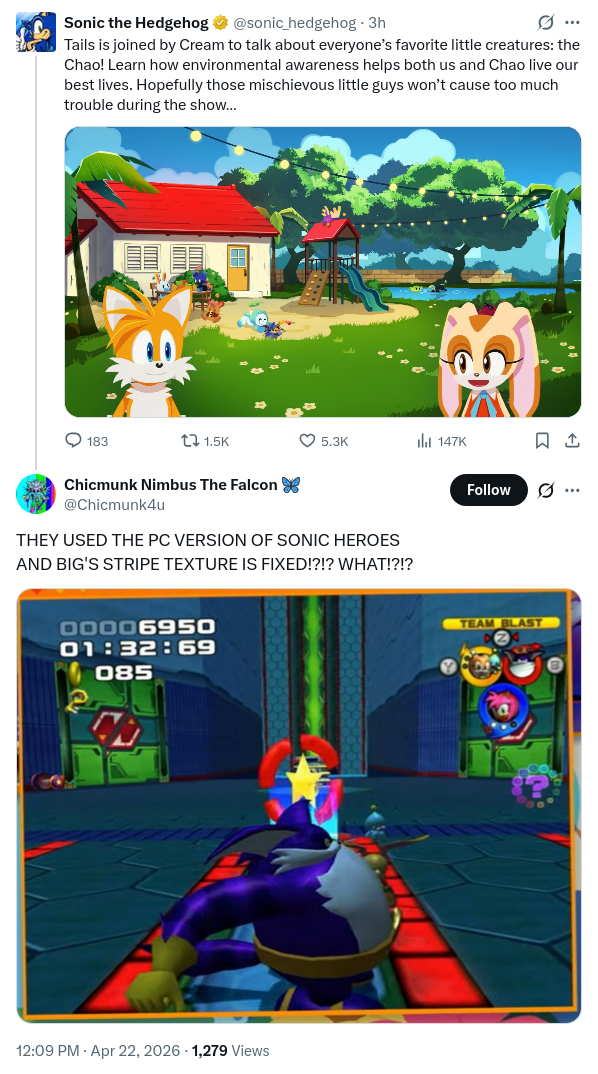Viewport: 598px width, 1074px height.
Task: Open Sonic the Hedgehog profile avatar
Action: [36, 32]
